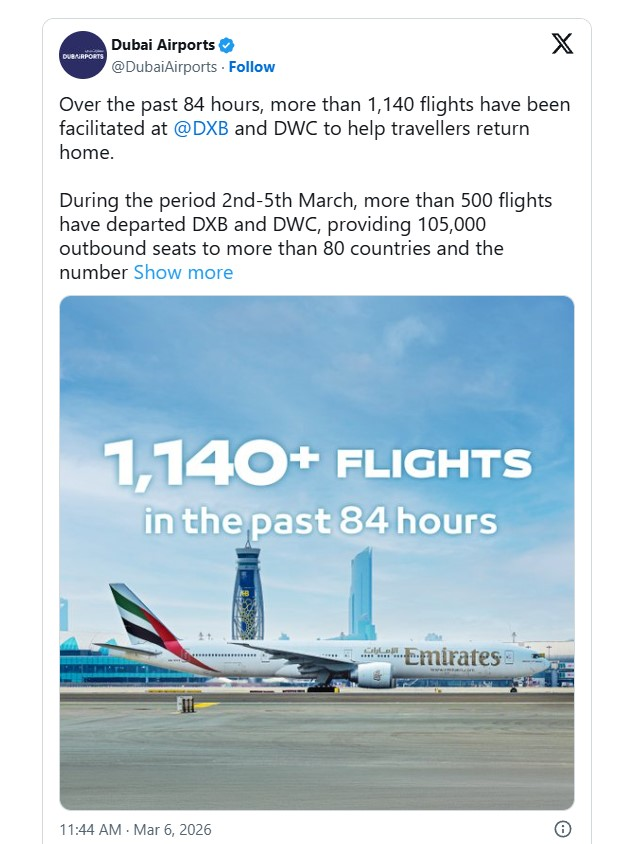The height and width of the screenshot is (844, 622).
Task: Open the Dubai Airports display name
Action: (x=163, y=45)
